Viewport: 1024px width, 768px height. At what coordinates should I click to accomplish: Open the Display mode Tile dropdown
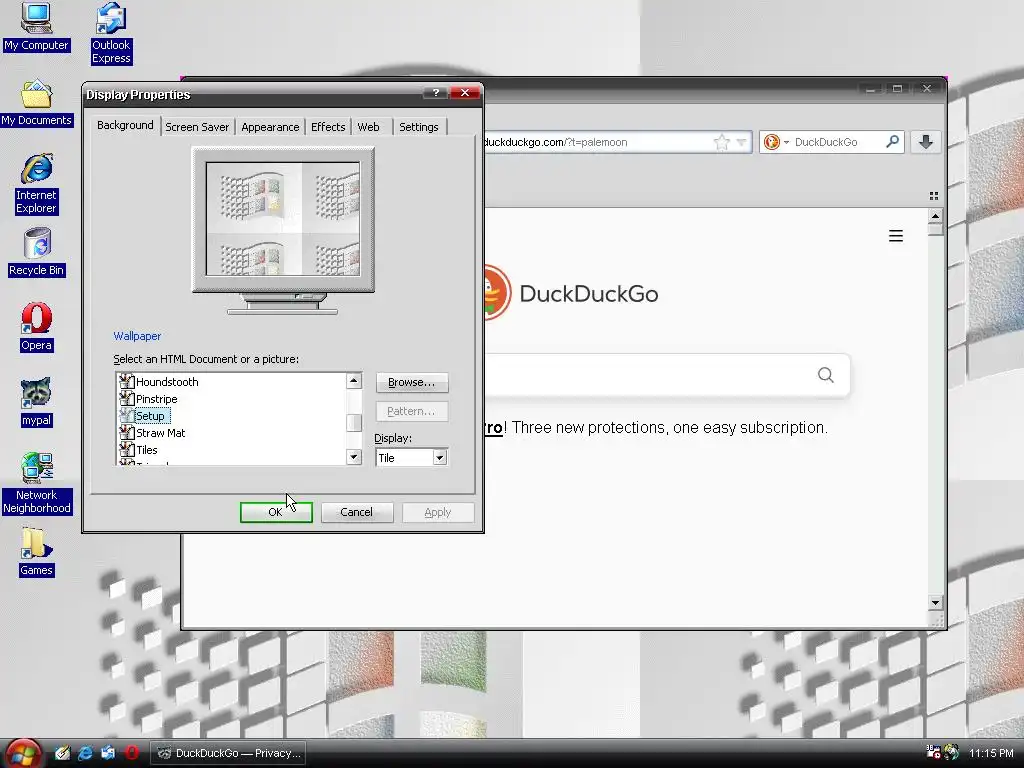[440, 458]
